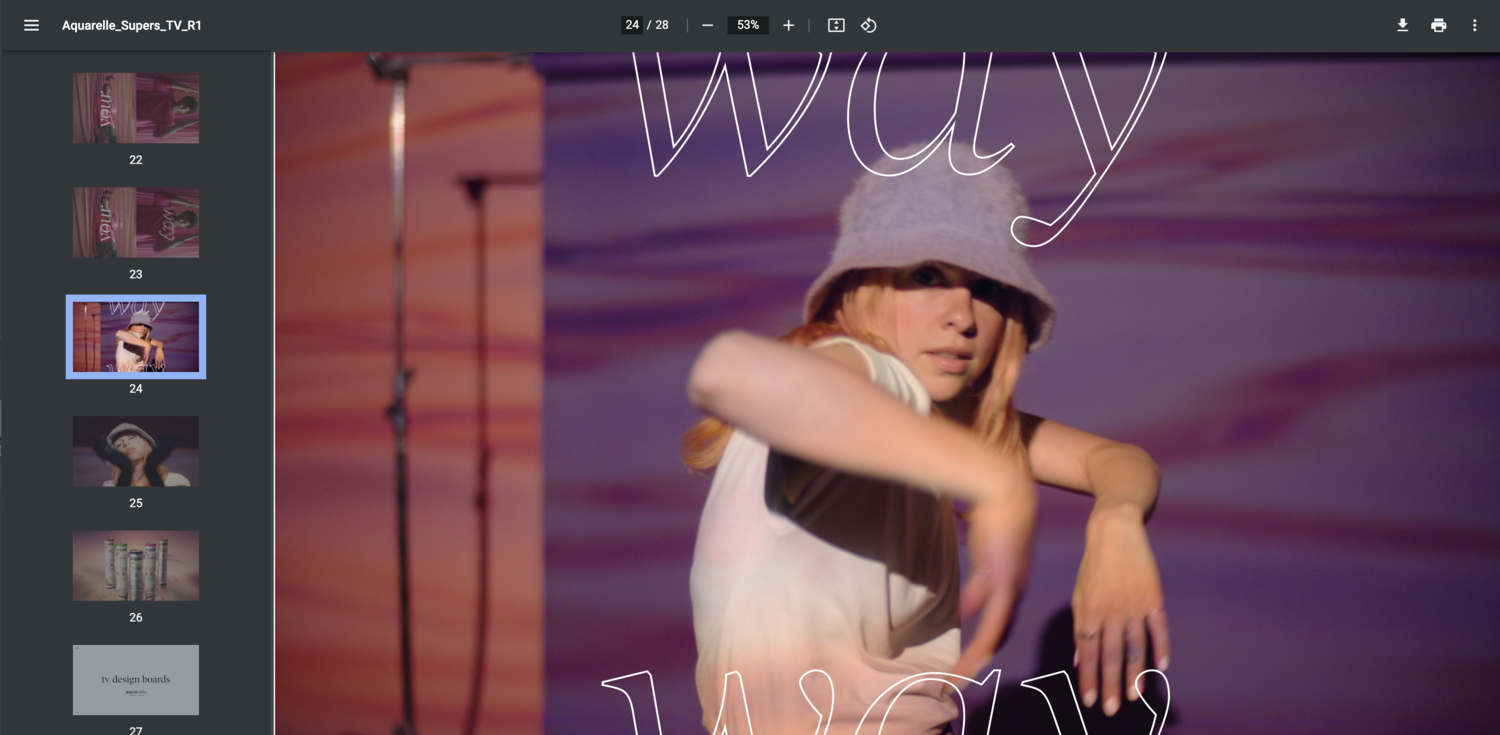Click the page label 25 under thumbnail
Viewport: 1500px width, 735px height.
point(136,503)
